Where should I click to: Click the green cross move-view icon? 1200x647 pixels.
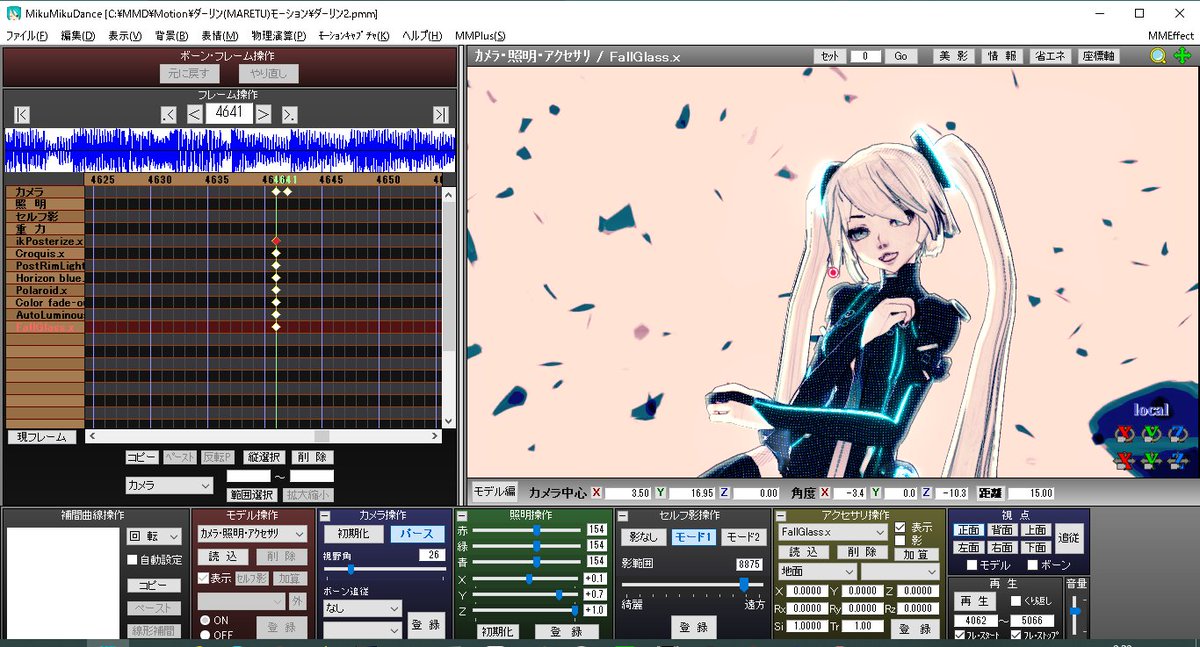tap(1182, 56)
